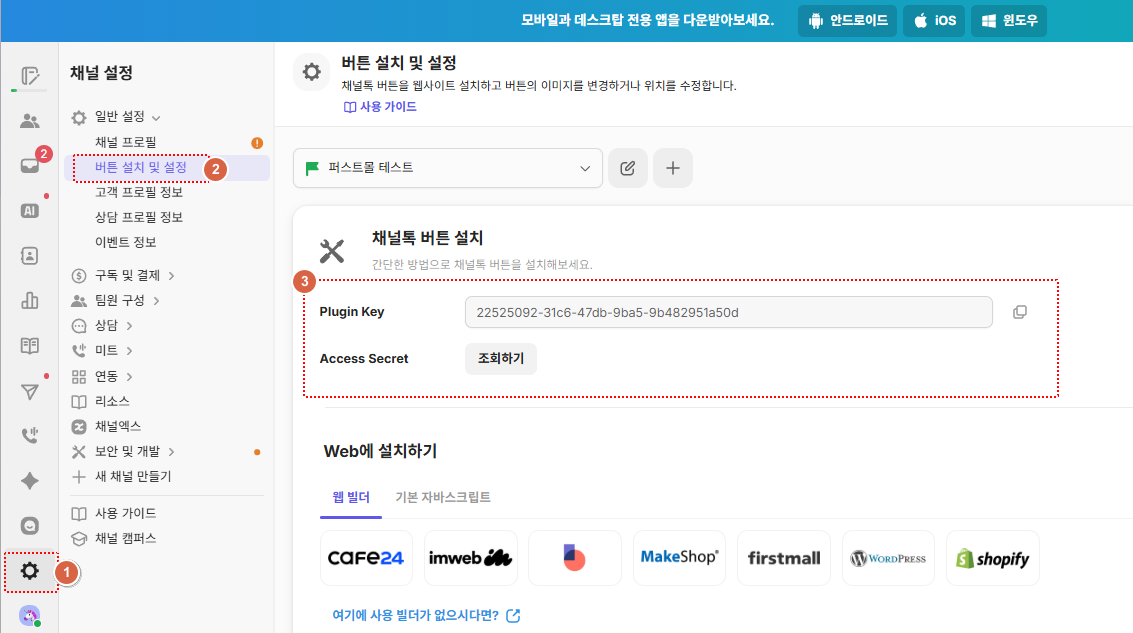
Task: Copy the Plugin Key with copy icon
Action: 1019,312
